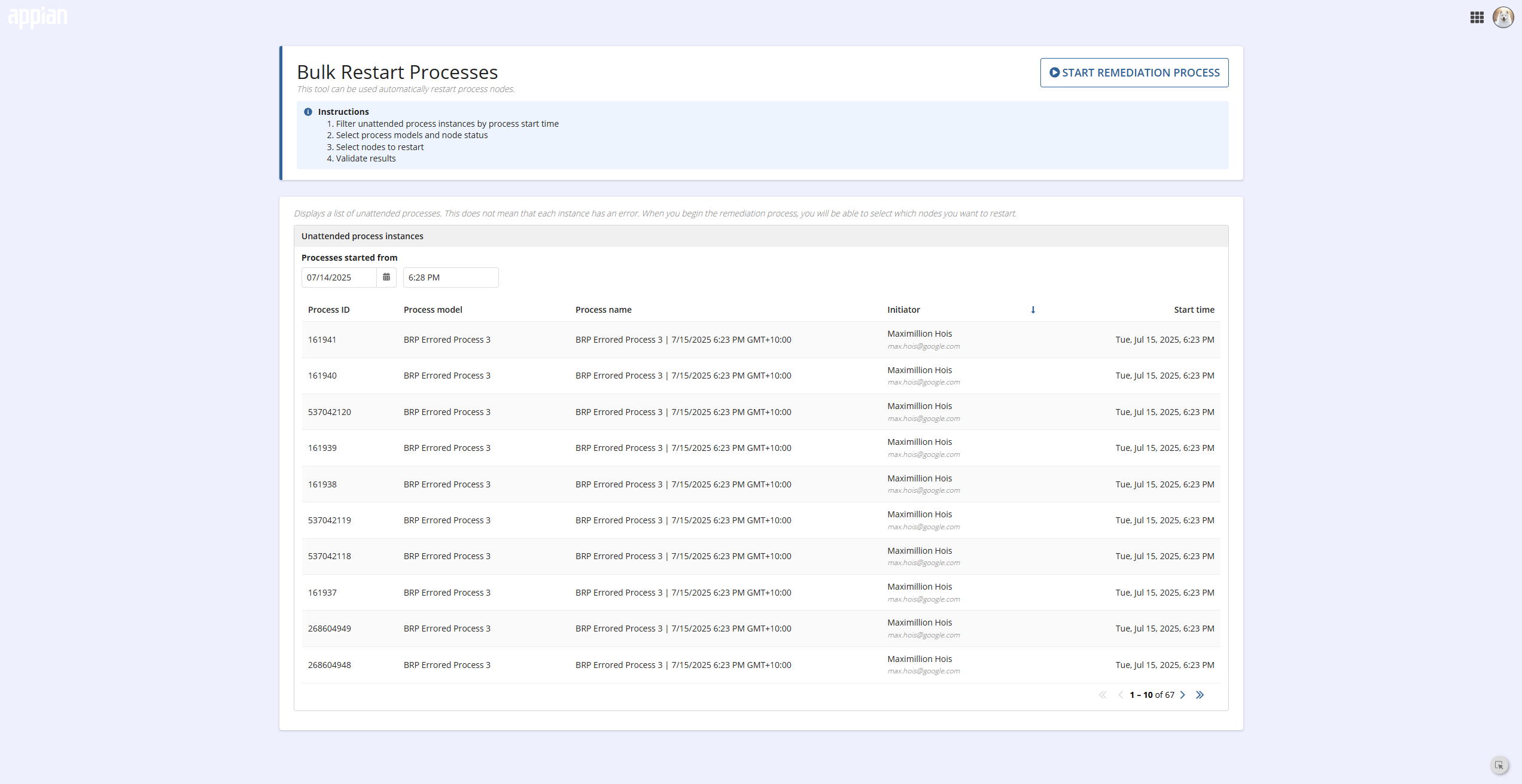
Task: Open the calendar date picker icon
Action: [386, 277]
